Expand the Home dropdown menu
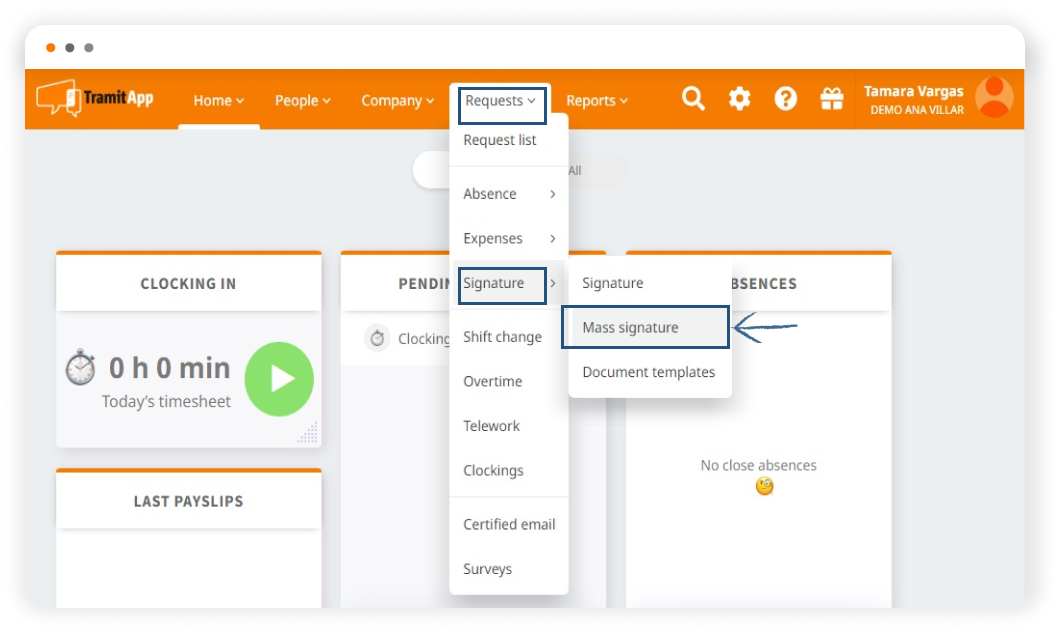 (x=218, y=100)
